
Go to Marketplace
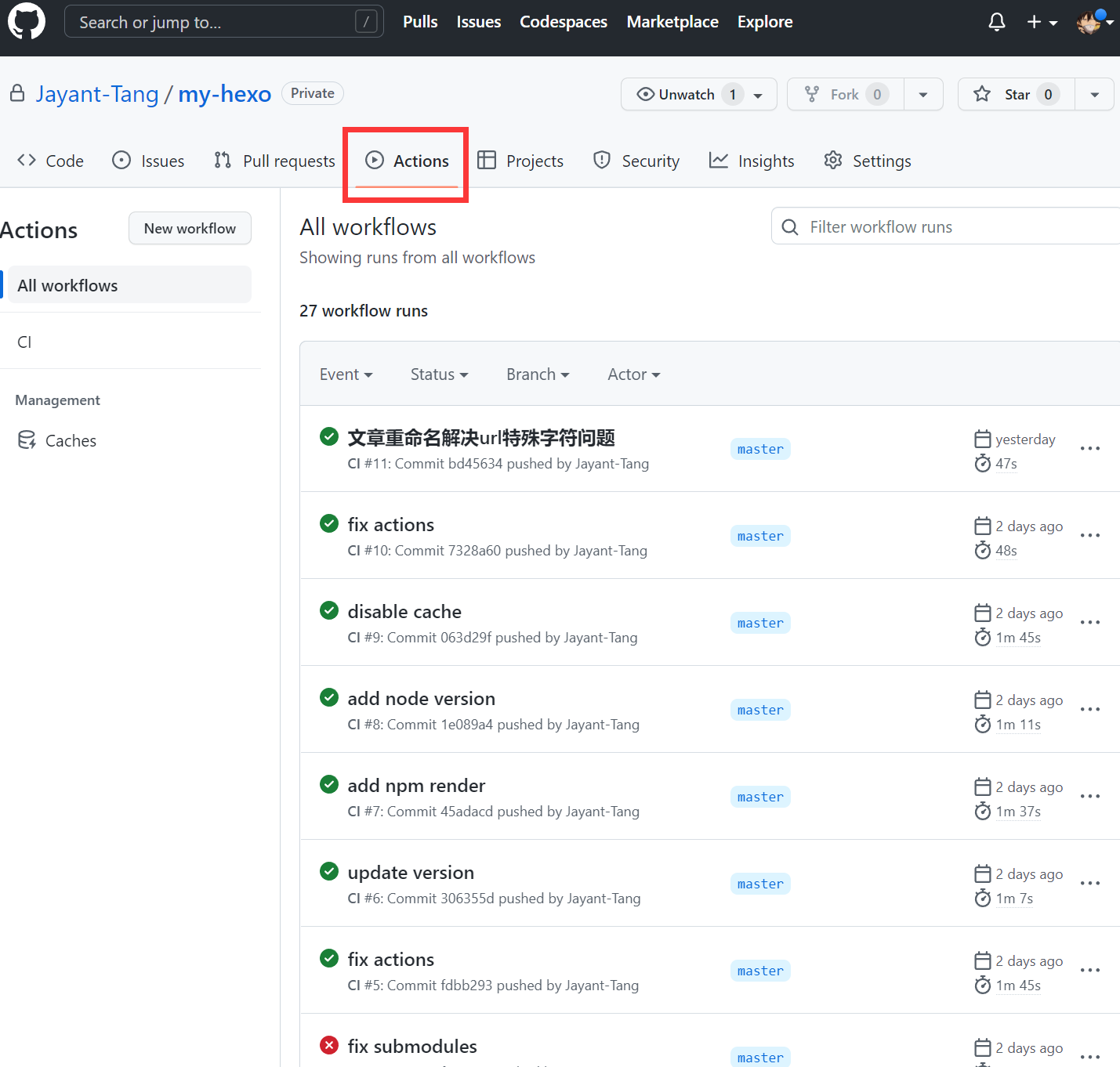point(672,22)
